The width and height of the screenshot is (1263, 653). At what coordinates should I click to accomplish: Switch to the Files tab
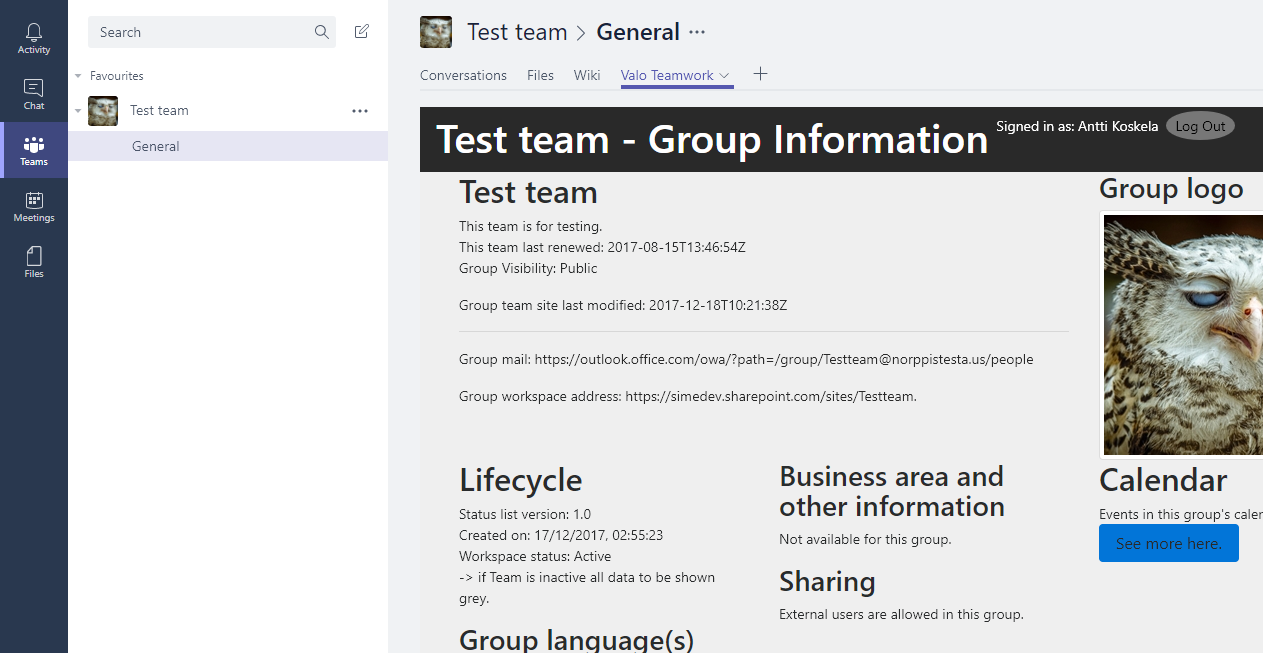(x=540, y=75)
